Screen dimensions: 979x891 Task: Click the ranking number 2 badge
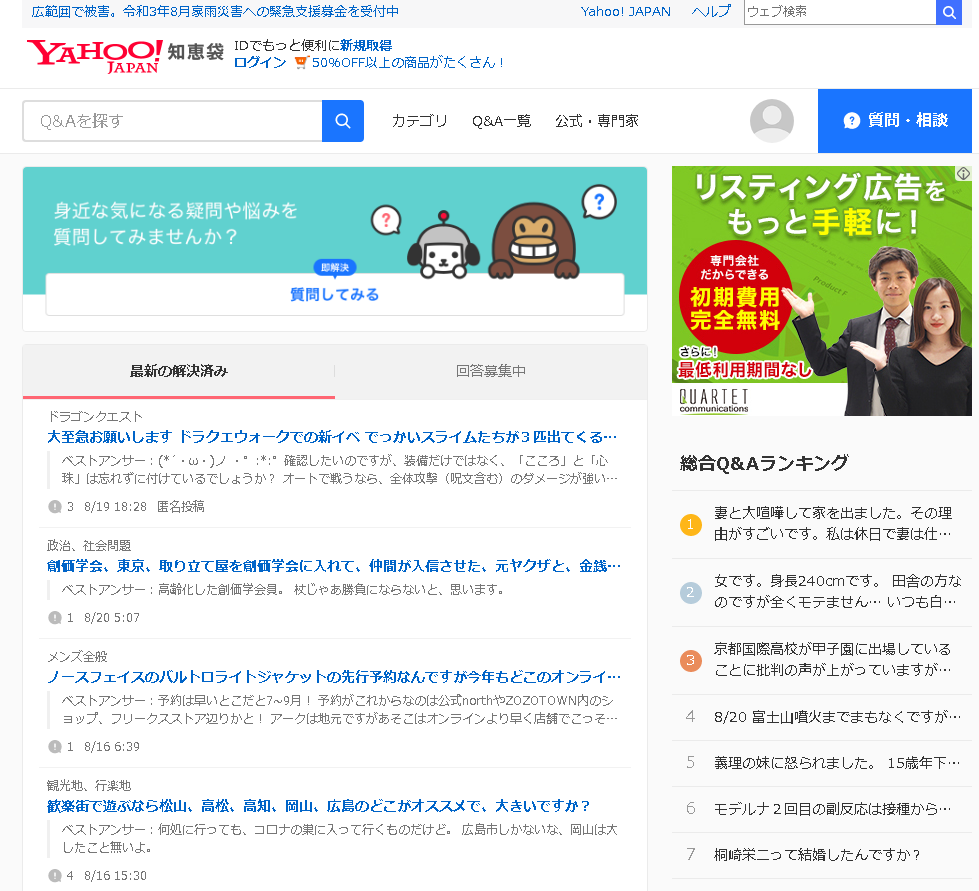tap(691, 592)
